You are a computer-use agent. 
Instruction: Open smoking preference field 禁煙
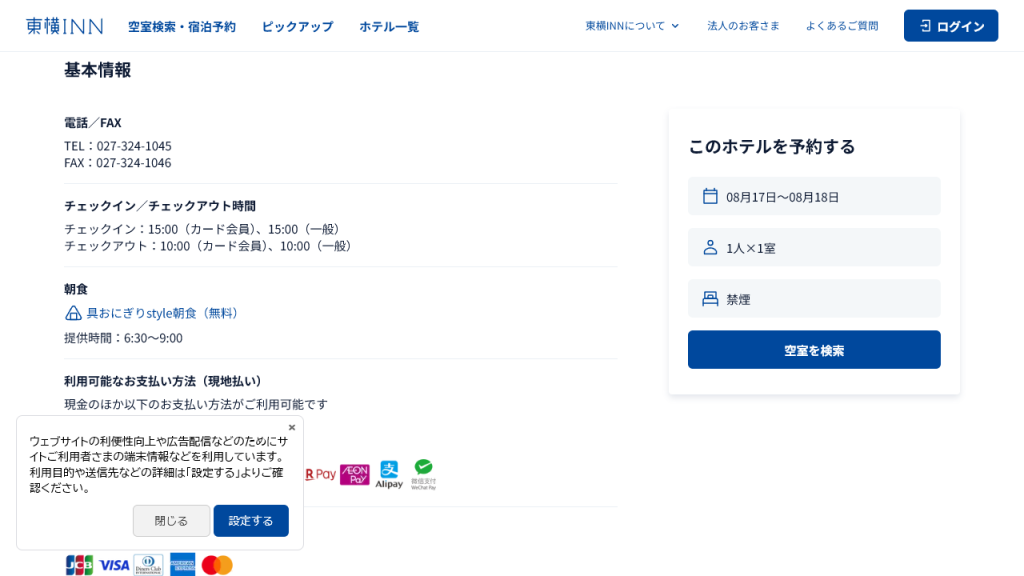814,298
